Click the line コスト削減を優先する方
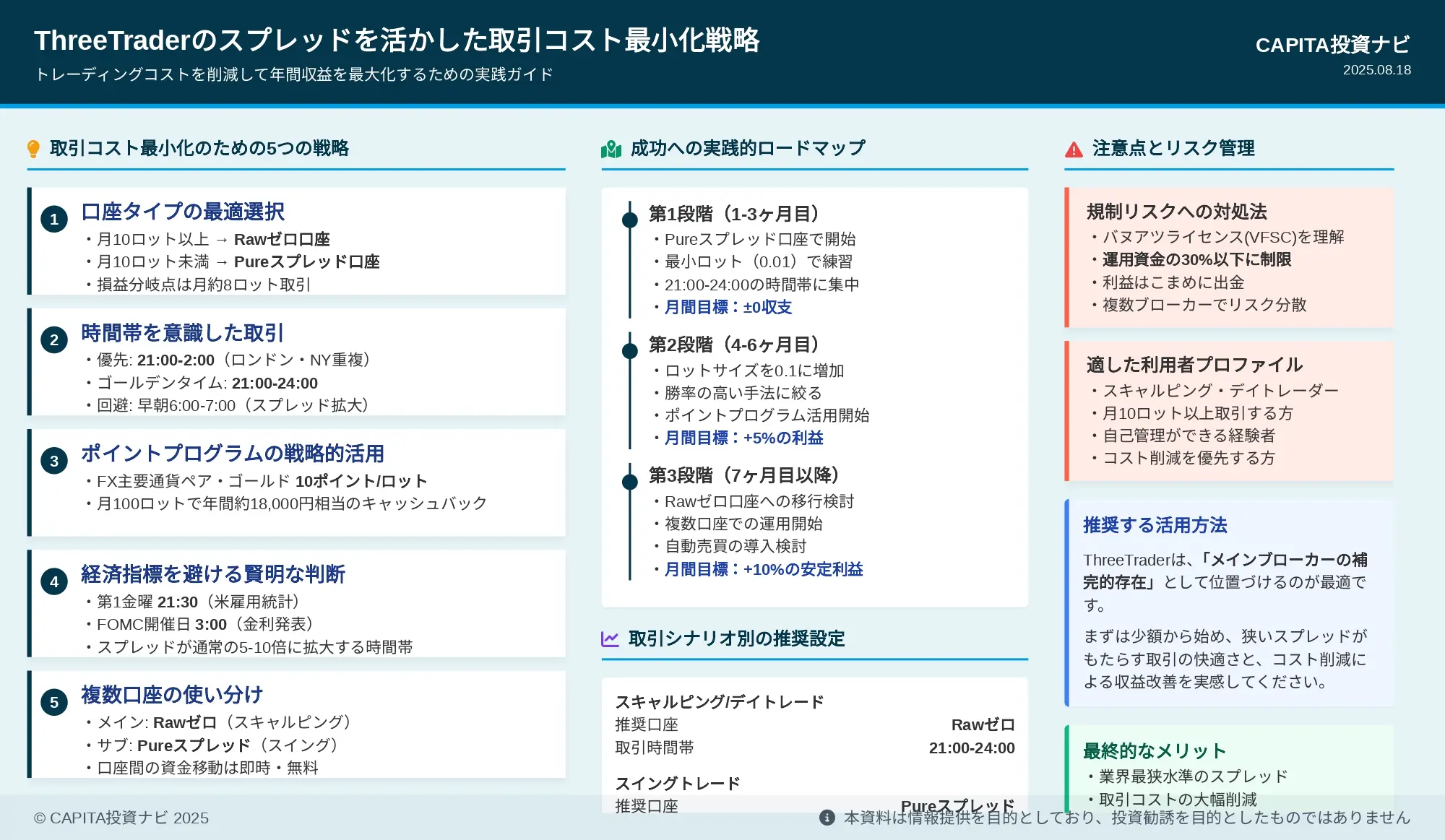 coord(1183,458)
